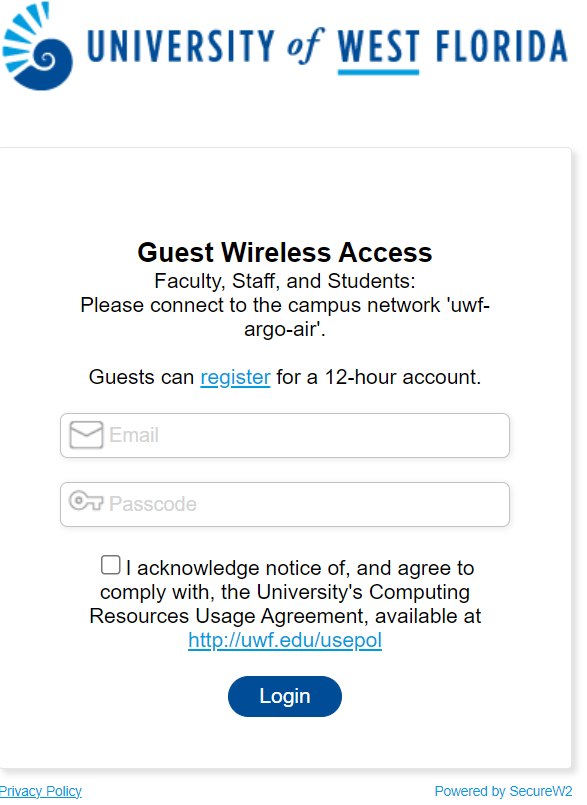Click the FLORIDA word in header wordmark

click(x=502, y=47)
